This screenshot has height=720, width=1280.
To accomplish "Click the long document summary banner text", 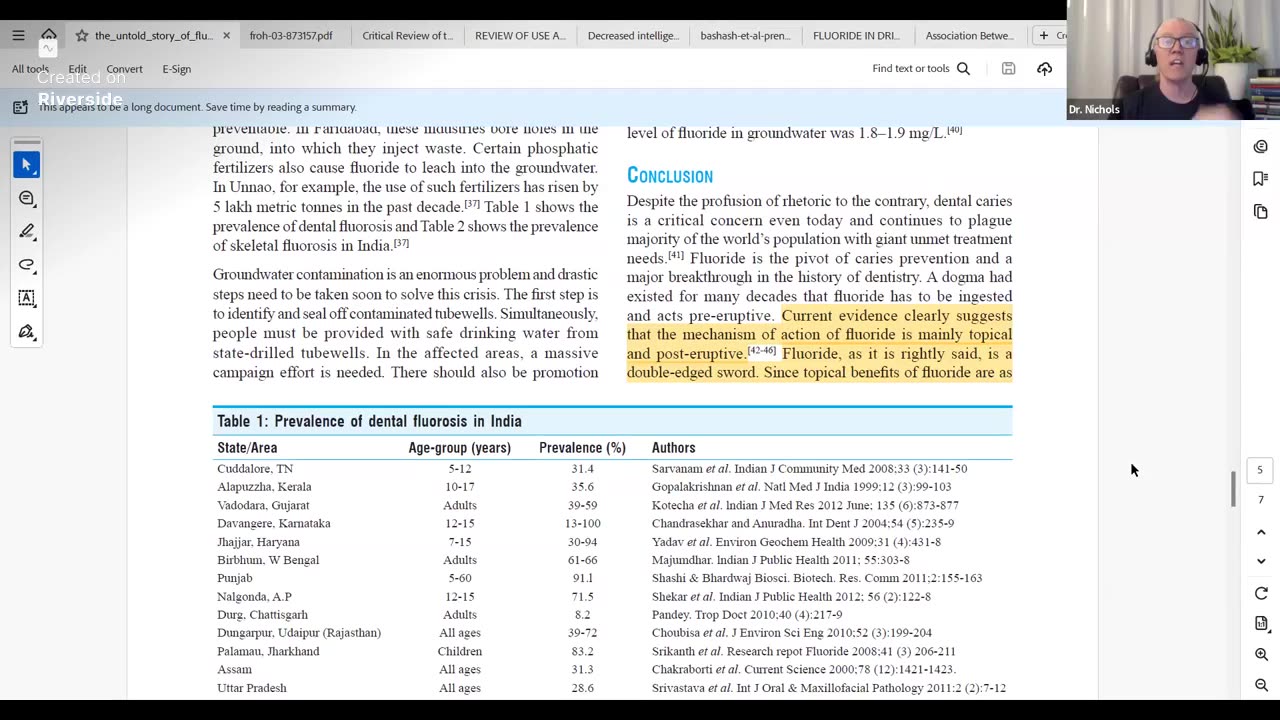I will tap(197, 107).
